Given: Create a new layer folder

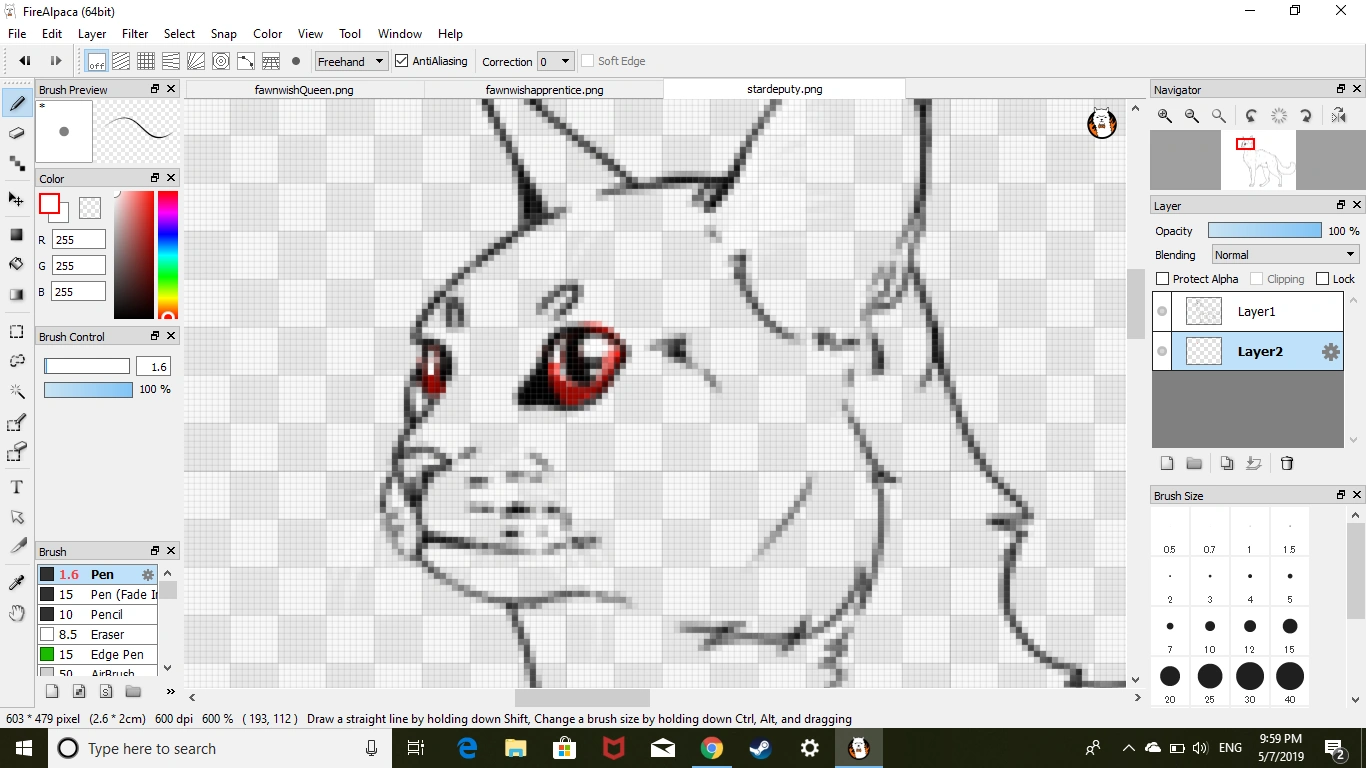Looking at the screenshot, I should (1194, 463).
